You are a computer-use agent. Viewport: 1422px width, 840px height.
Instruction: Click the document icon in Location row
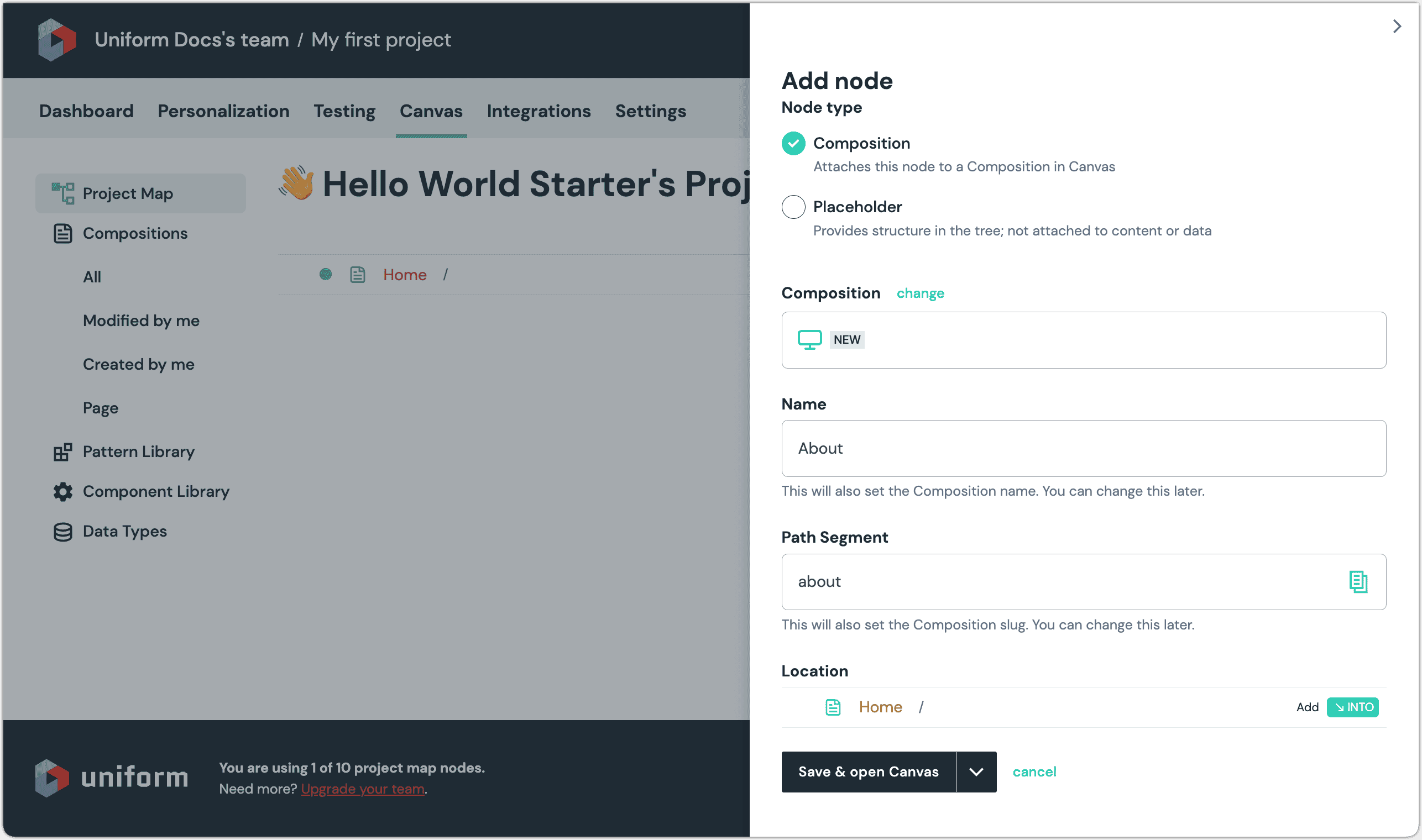pos(833,707)
